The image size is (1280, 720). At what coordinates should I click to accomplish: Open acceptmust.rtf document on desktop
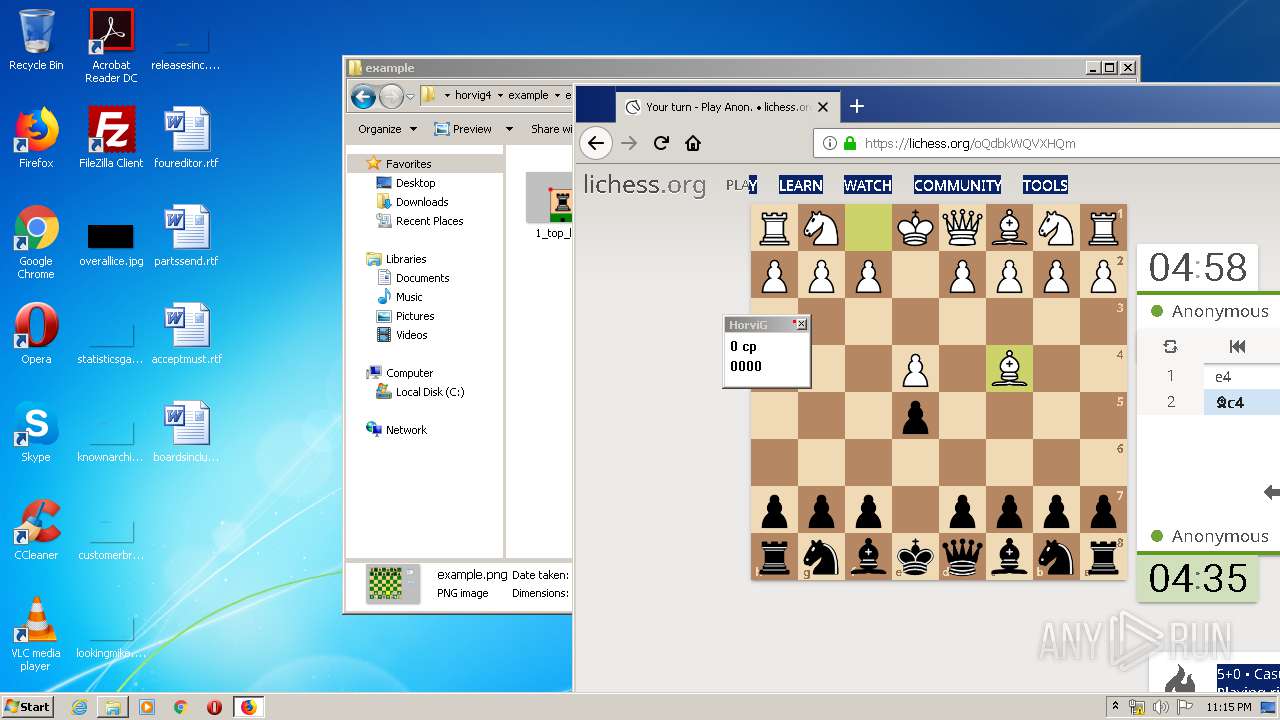click(x=186, y=334)
